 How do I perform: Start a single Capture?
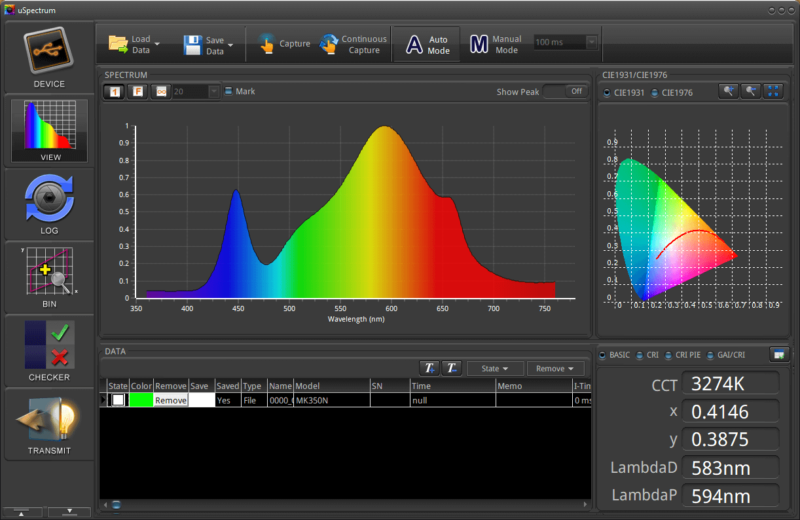(x=284, y=44)
